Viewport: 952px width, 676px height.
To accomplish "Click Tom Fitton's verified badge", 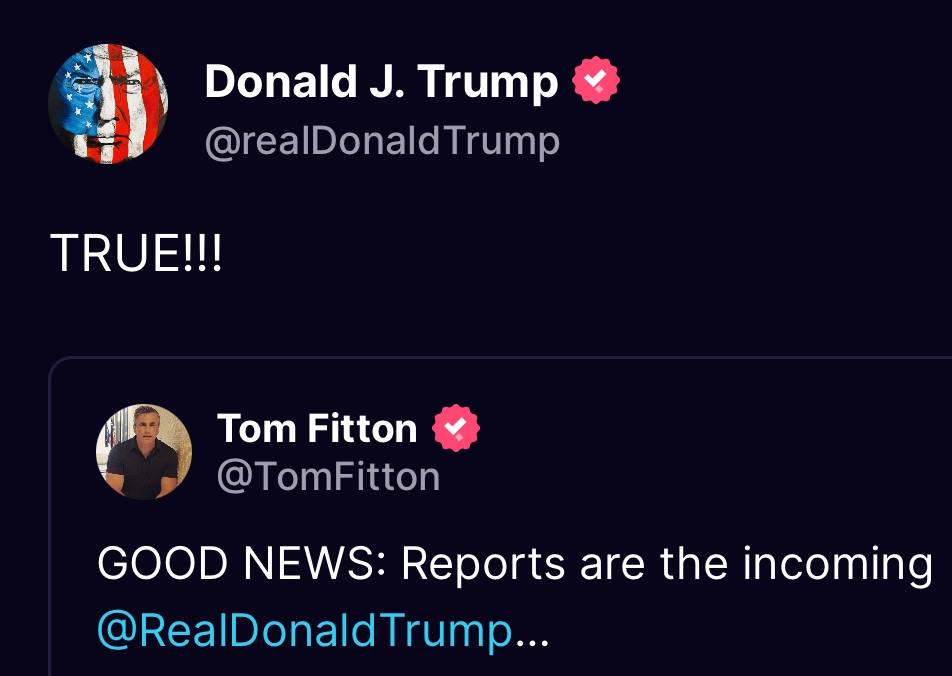I will coord(456,429).
